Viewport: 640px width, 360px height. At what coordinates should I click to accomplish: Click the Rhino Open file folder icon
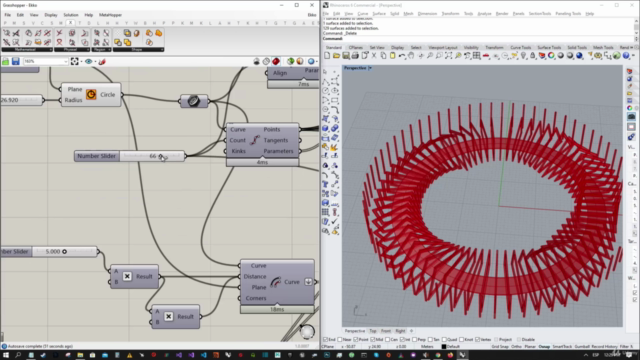tap(336, 56)
